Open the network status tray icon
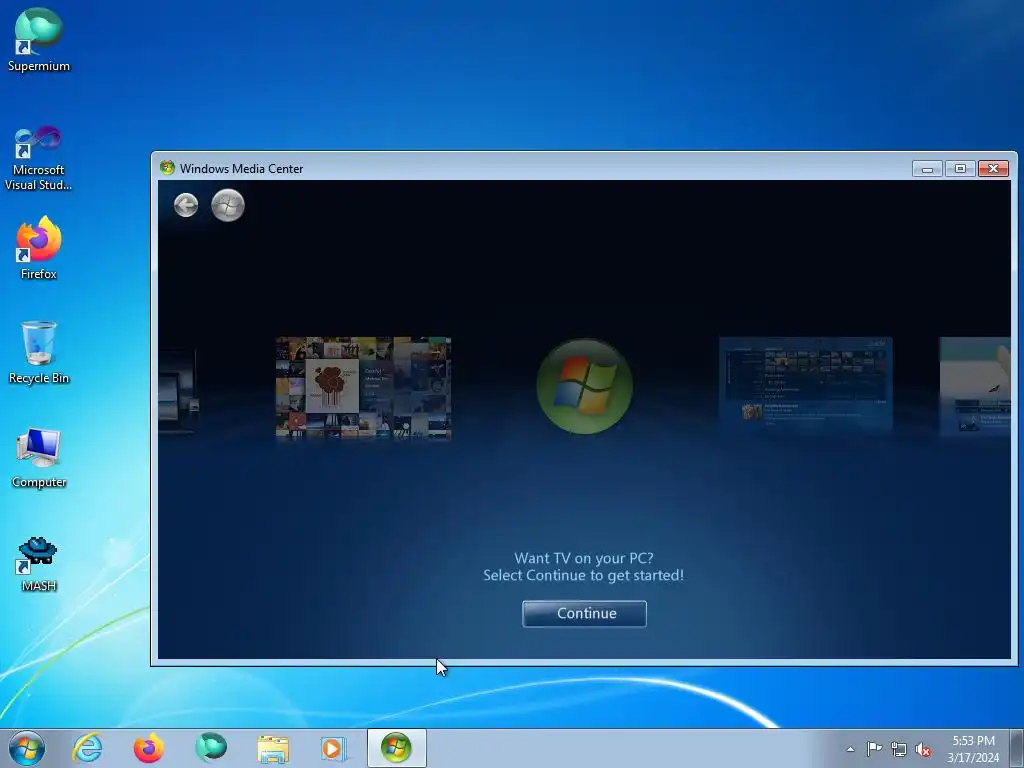The width and height of the screenshot is (1024, 768). pyautogui.click(x=899, y=749)
